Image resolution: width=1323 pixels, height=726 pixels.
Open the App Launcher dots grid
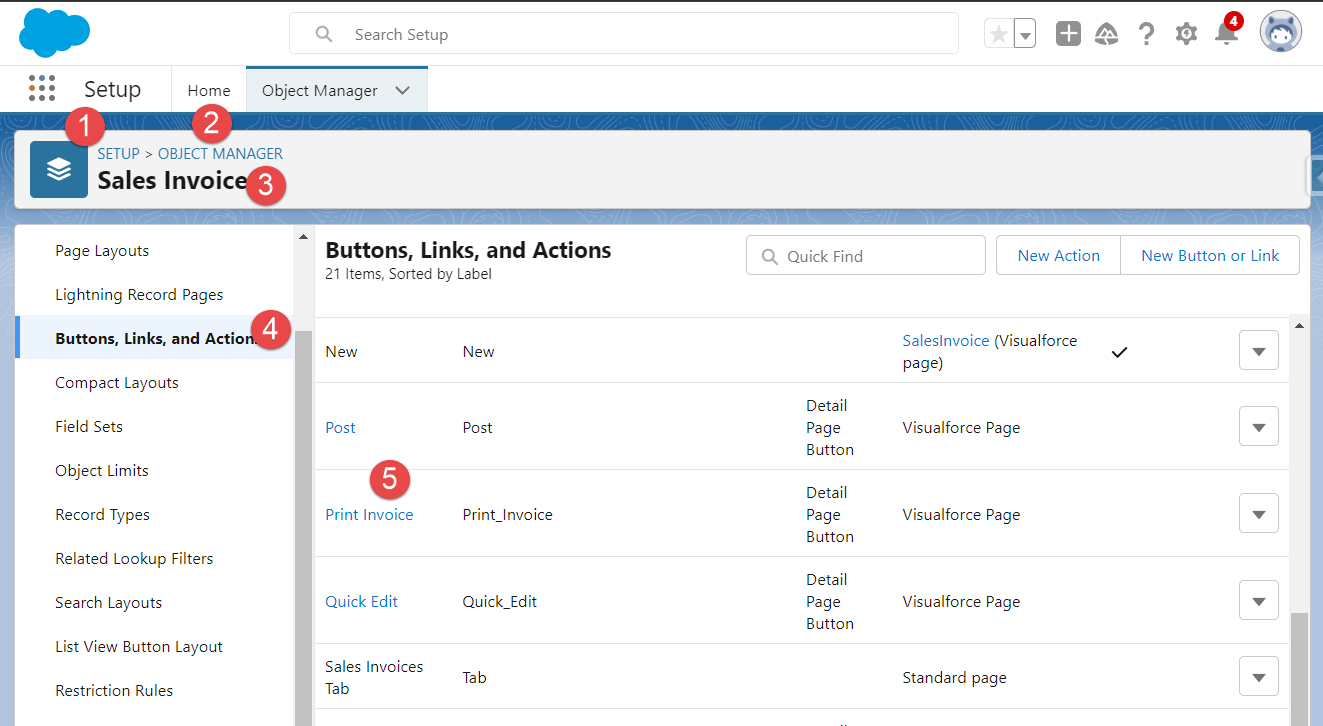tap(42, 89)
